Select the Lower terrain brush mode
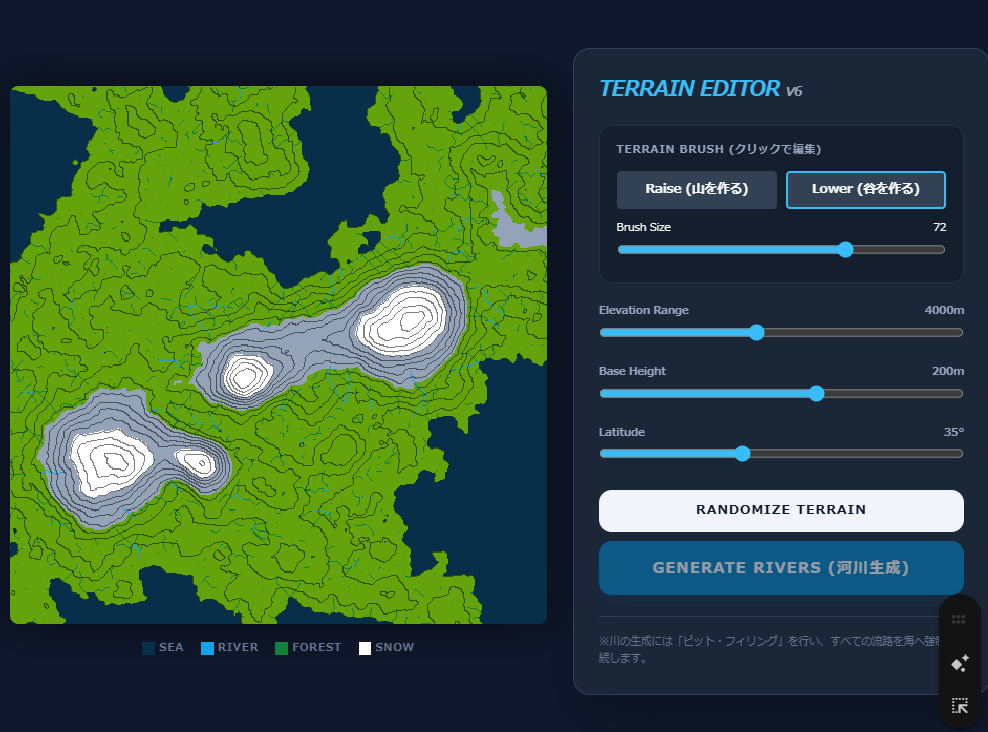This screenshot has height=732, width=988. tap(865, 189)
